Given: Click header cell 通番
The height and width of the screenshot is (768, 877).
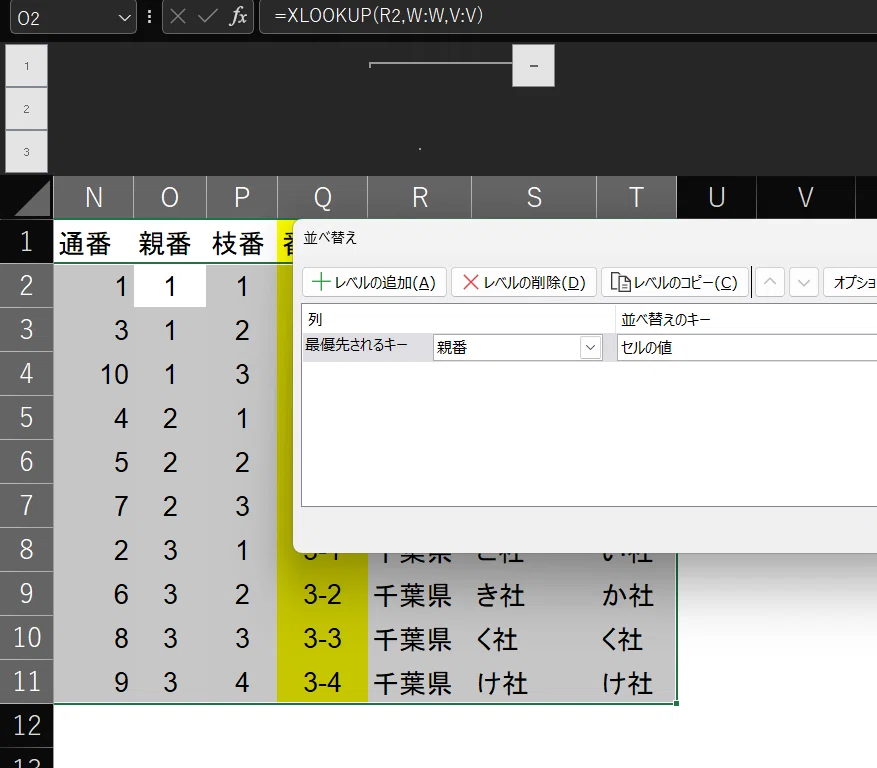Looking at the screenshot, I should click(x=93, y=242).
